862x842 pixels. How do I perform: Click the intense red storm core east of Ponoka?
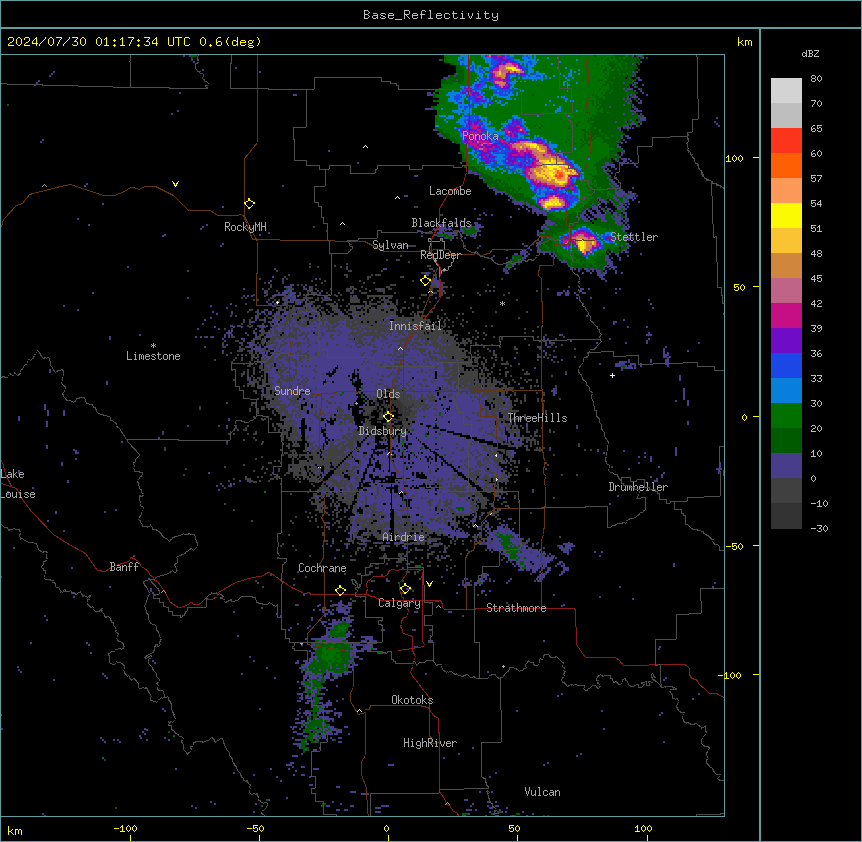point(559,175)
